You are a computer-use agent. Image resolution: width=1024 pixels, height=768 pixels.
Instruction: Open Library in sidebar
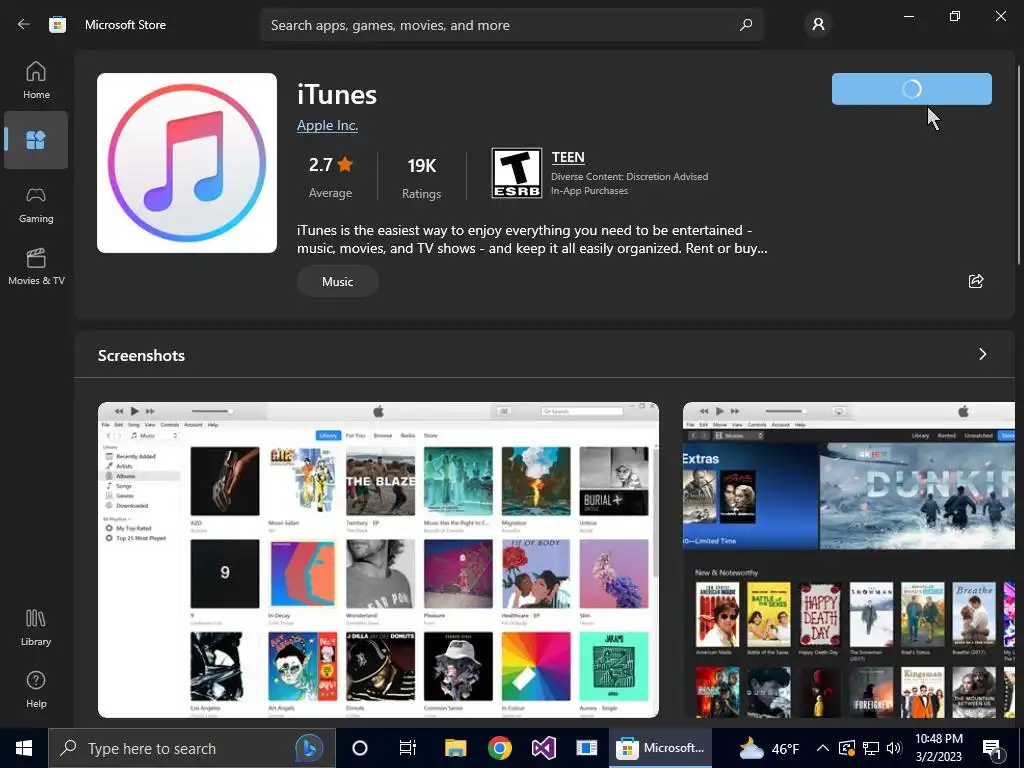pyautogui.click(x=36, y=628)
